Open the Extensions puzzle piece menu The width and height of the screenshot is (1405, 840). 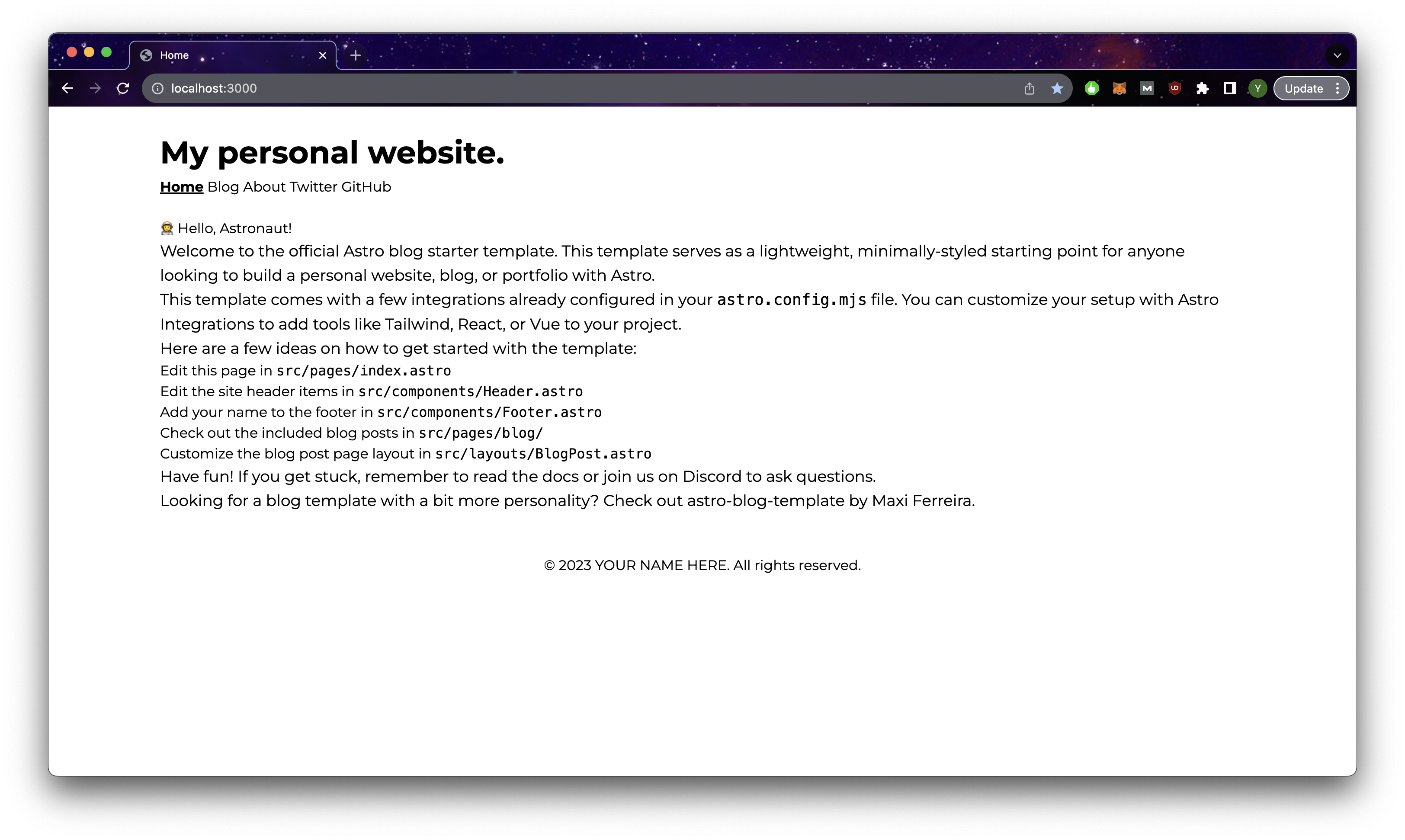point(1203,88)
